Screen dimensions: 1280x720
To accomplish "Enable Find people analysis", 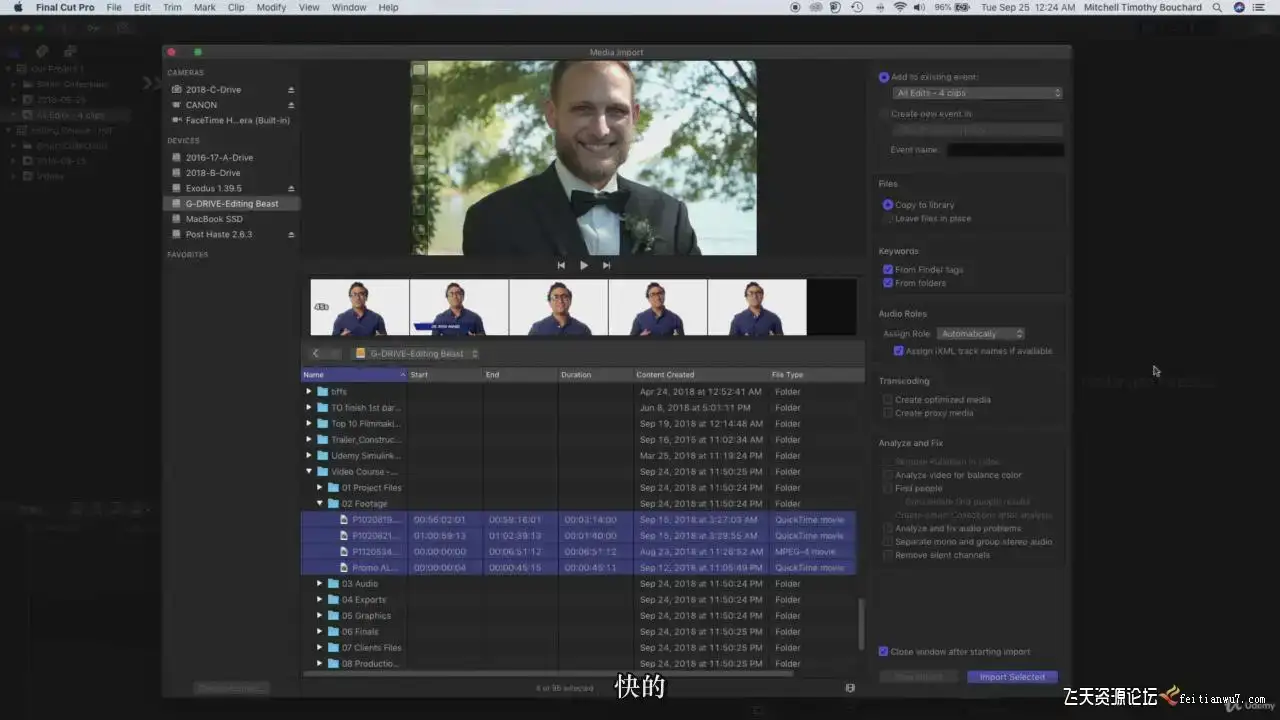I will click(887, 489).
